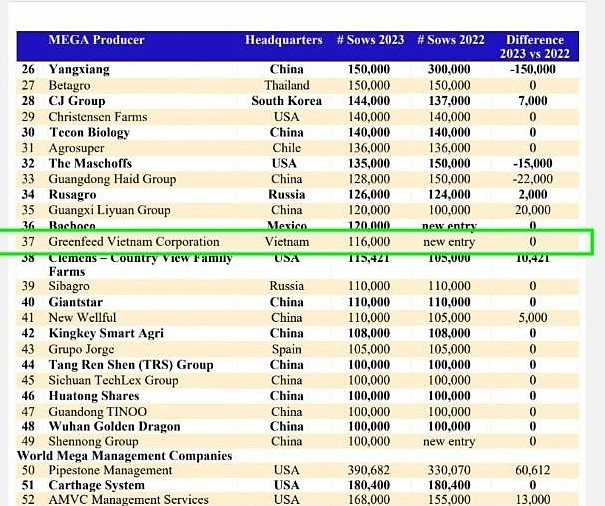Click Tecon Biology producer name
Image resolution: width=605 pixels, height=506 pixels.
tap(89, 132)
